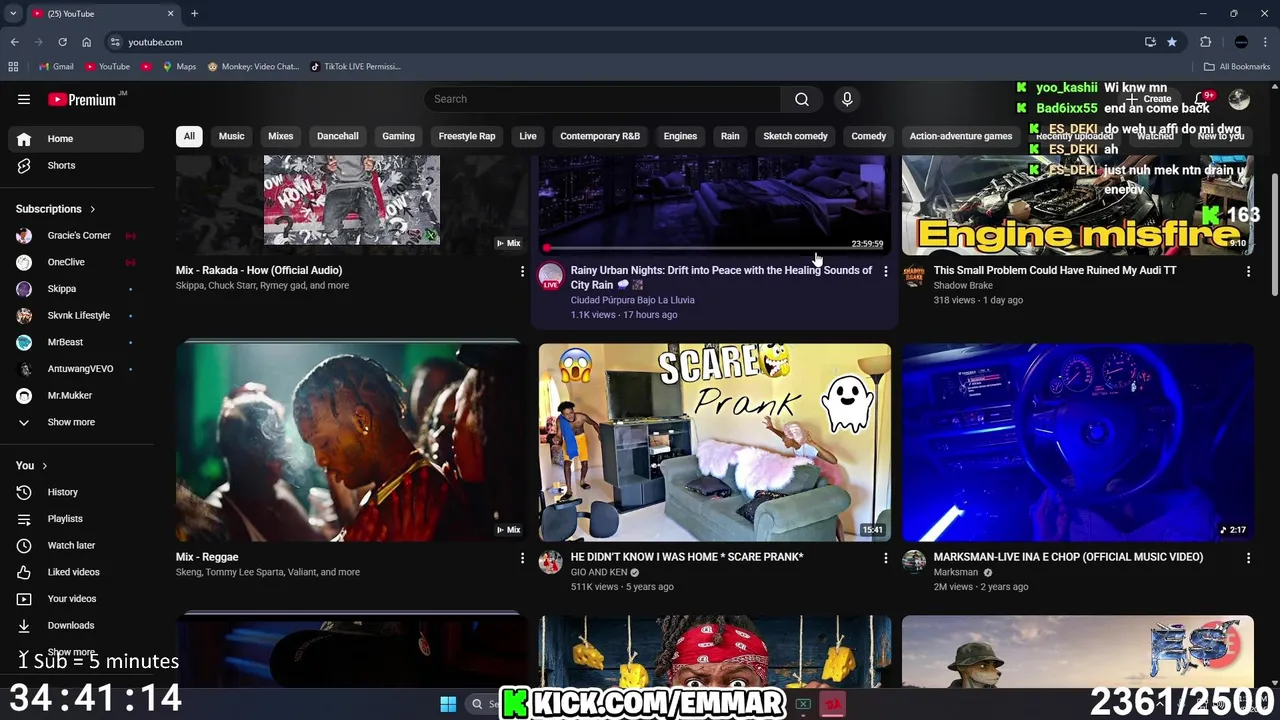The width and height of the screenshot is (1280, 720).
Task: Open Your videos page
Action: pyautogui.click(x=78, y=599)
